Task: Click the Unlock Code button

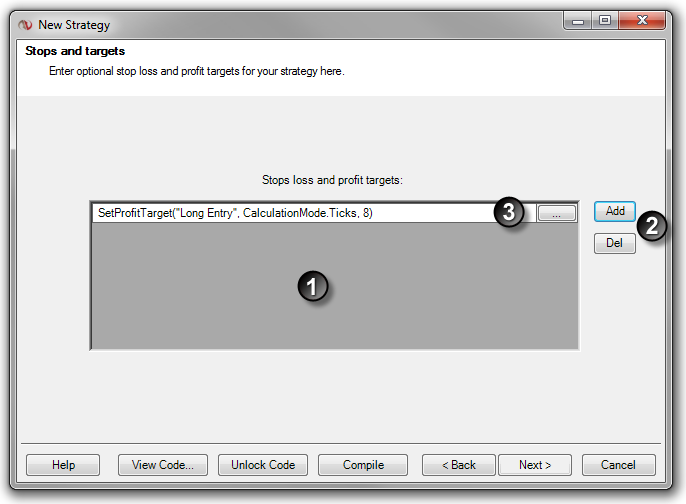Action: 263,465
